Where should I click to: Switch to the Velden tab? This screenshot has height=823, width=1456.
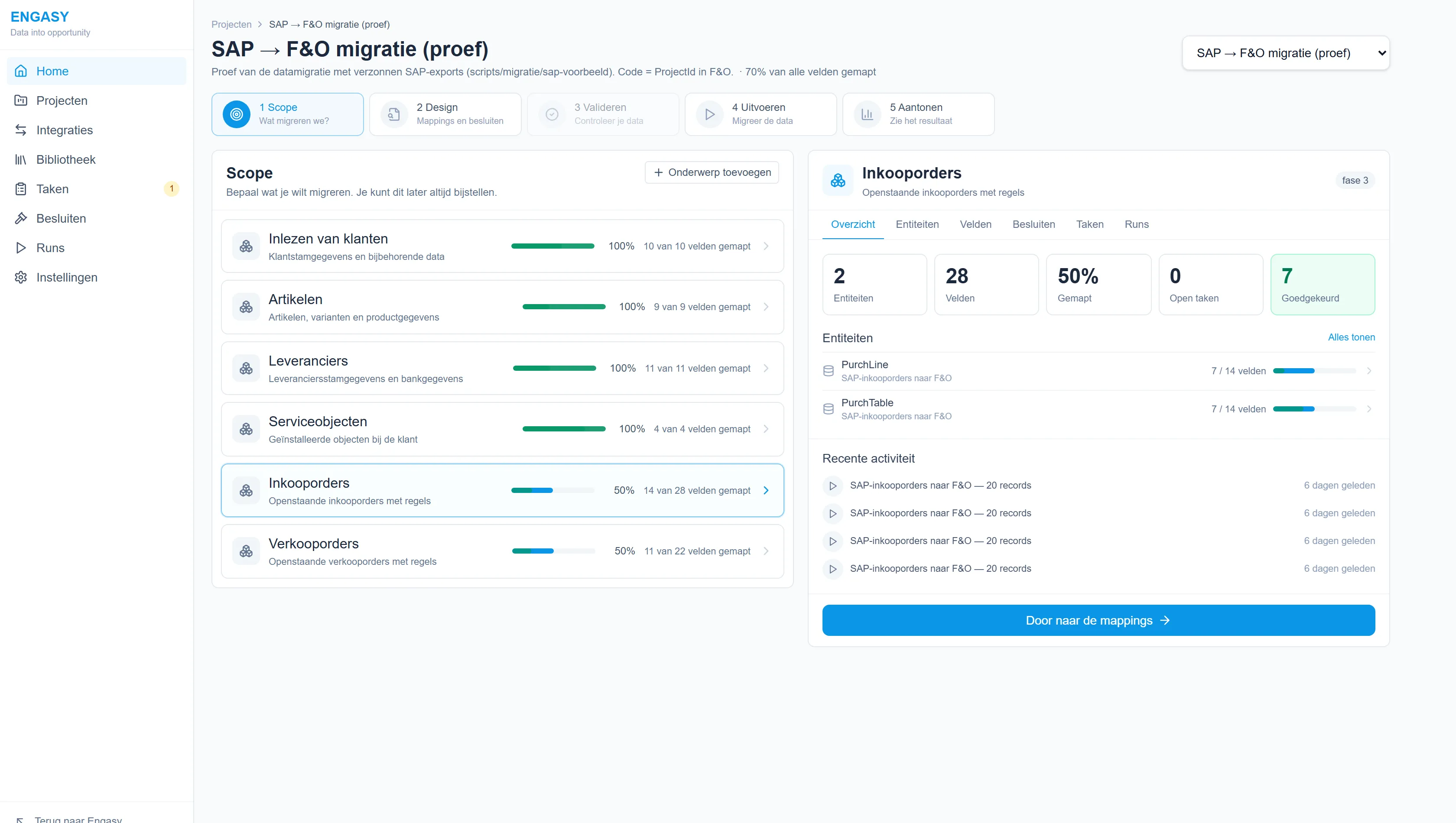(975, 224)
